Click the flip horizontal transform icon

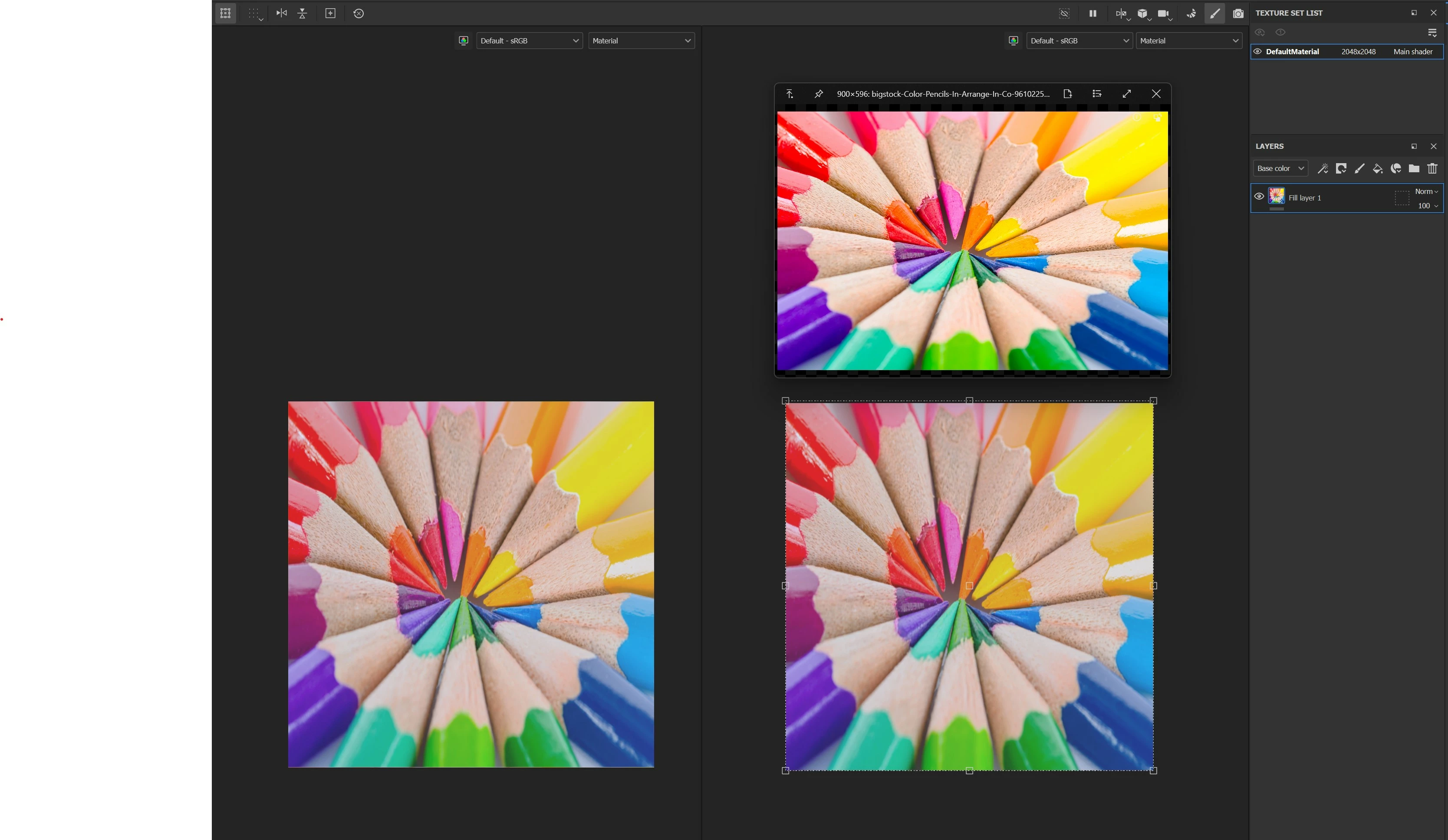coord(281,13)
